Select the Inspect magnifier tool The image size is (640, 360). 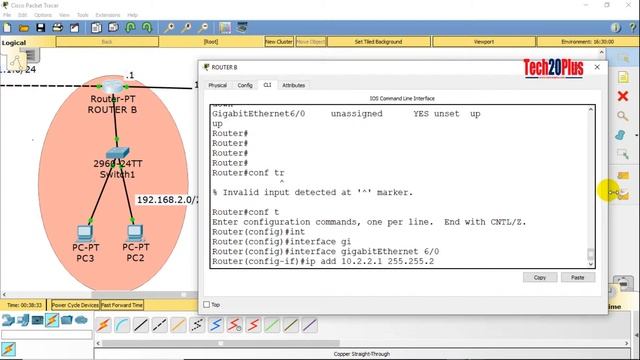(x=623, y=116)
